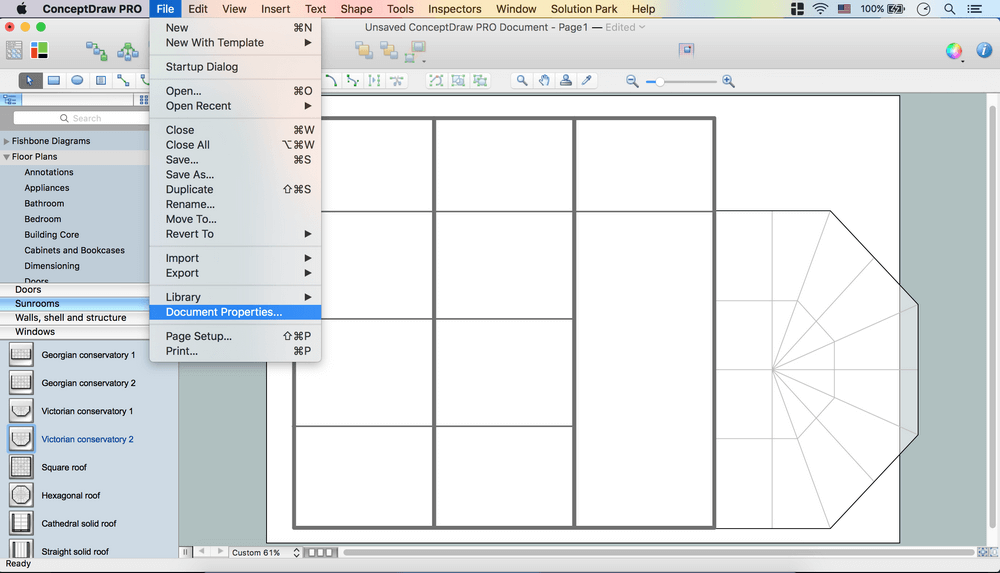Viewport: 1000px width, 573px height.
Task: Select the eyedropper tool in toolbar
Action: click(x=588, y=81)
